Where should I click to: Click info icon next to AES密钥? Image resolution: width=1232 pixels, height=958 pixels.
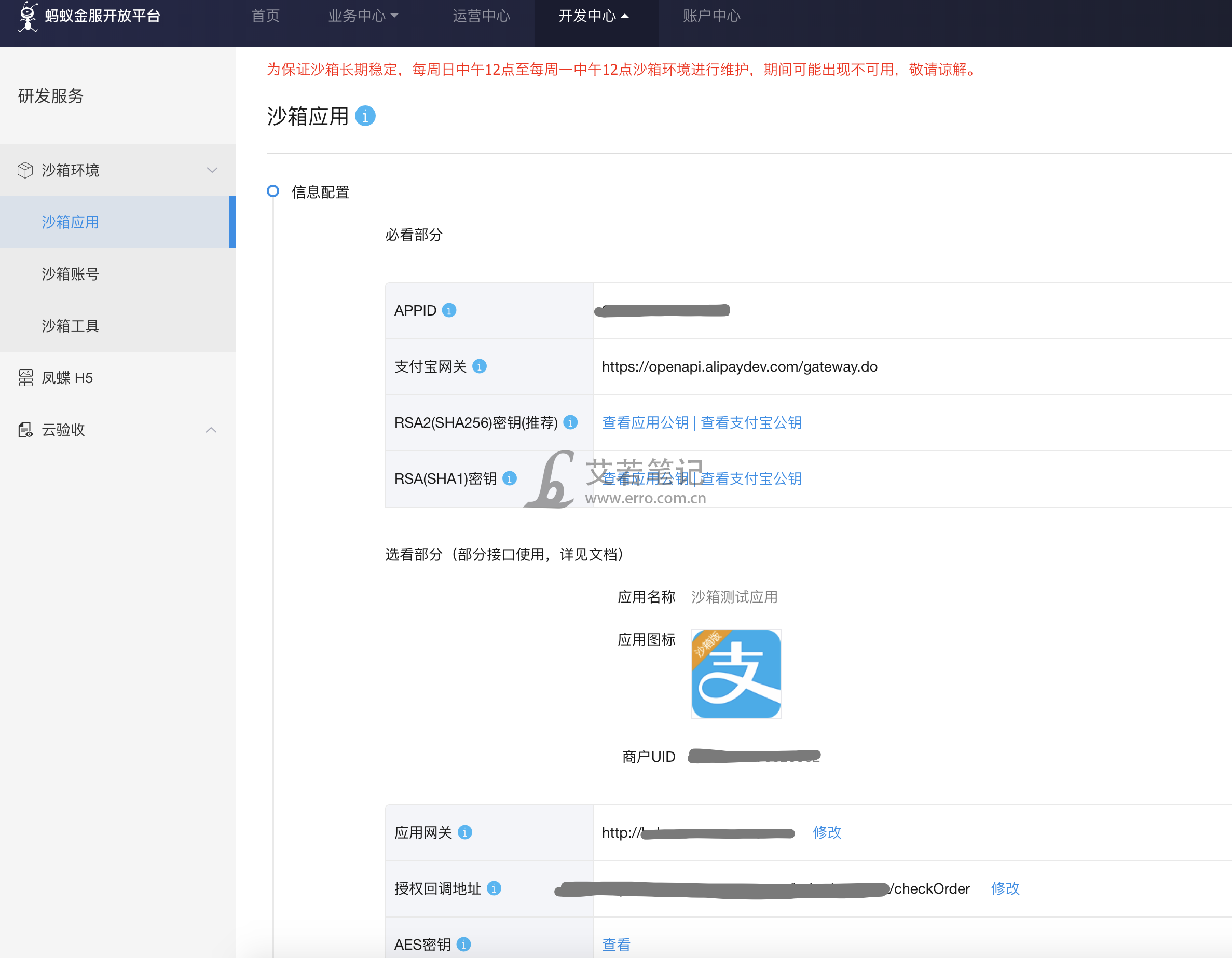464,945
